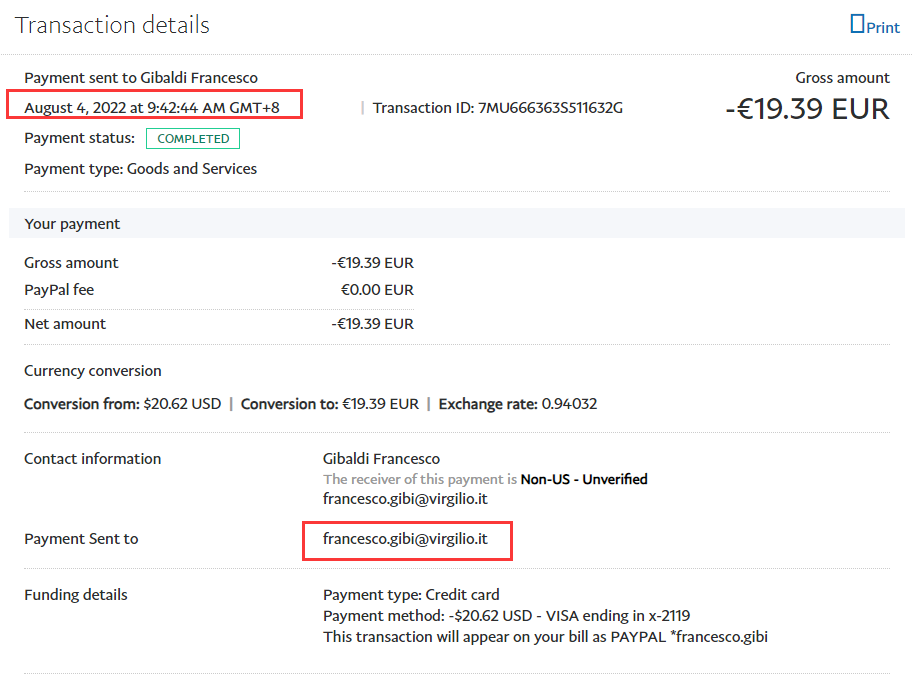Screen dimensions: 913x682
Task: Click the email below the Non-US - Unverified line
Action: (405, 498)
